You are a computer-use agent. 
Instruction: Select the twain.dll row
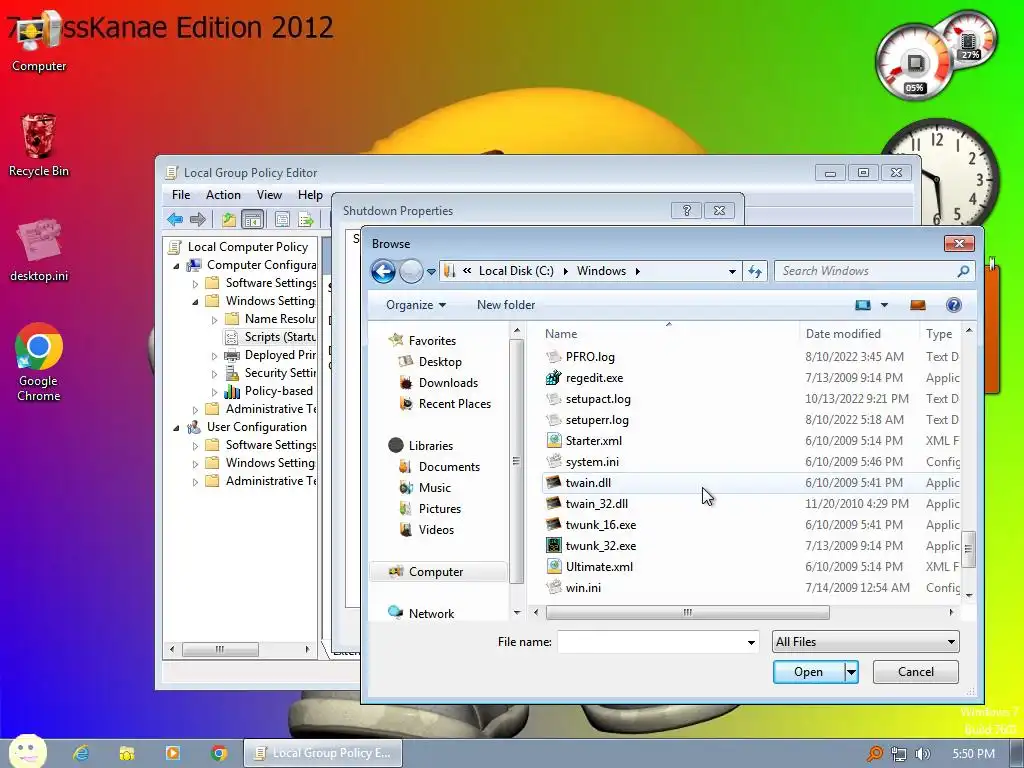(x=751, y=483)
